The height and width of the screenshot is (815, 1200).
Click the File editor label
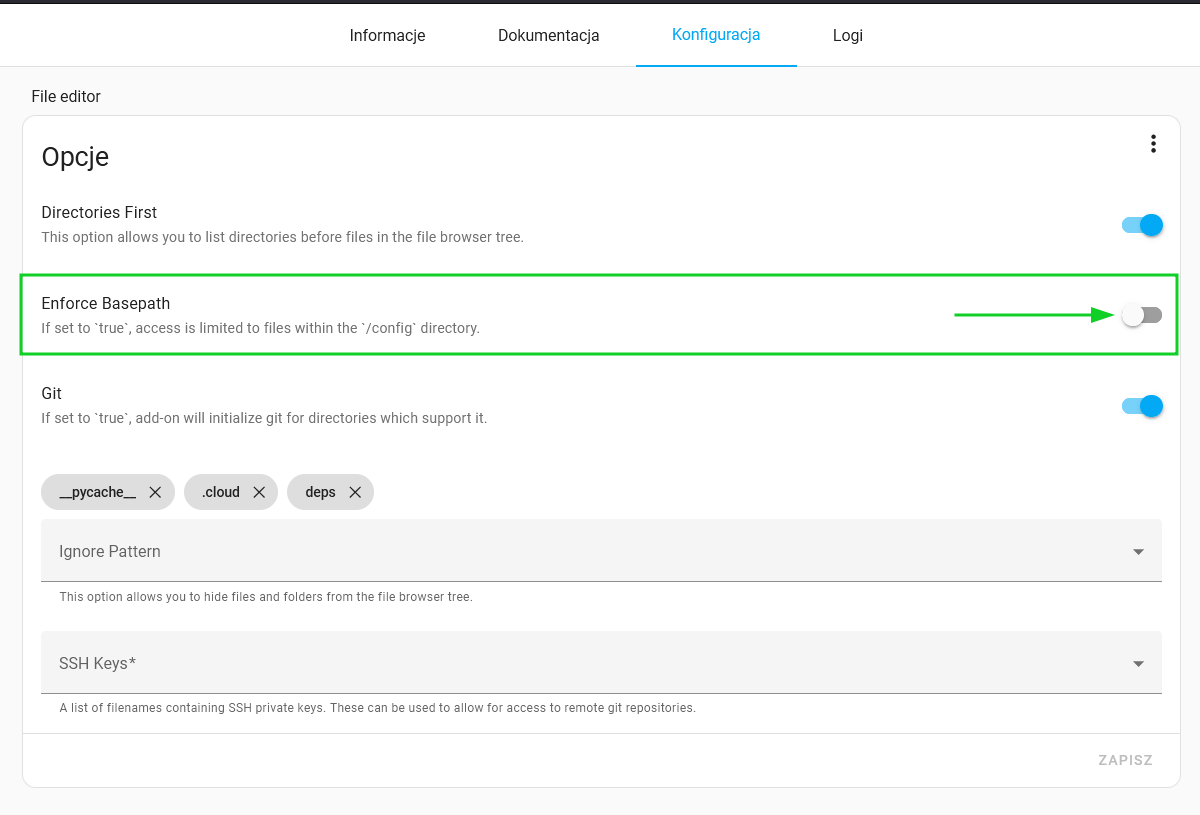pyautogui.click(x=66, y=96)
